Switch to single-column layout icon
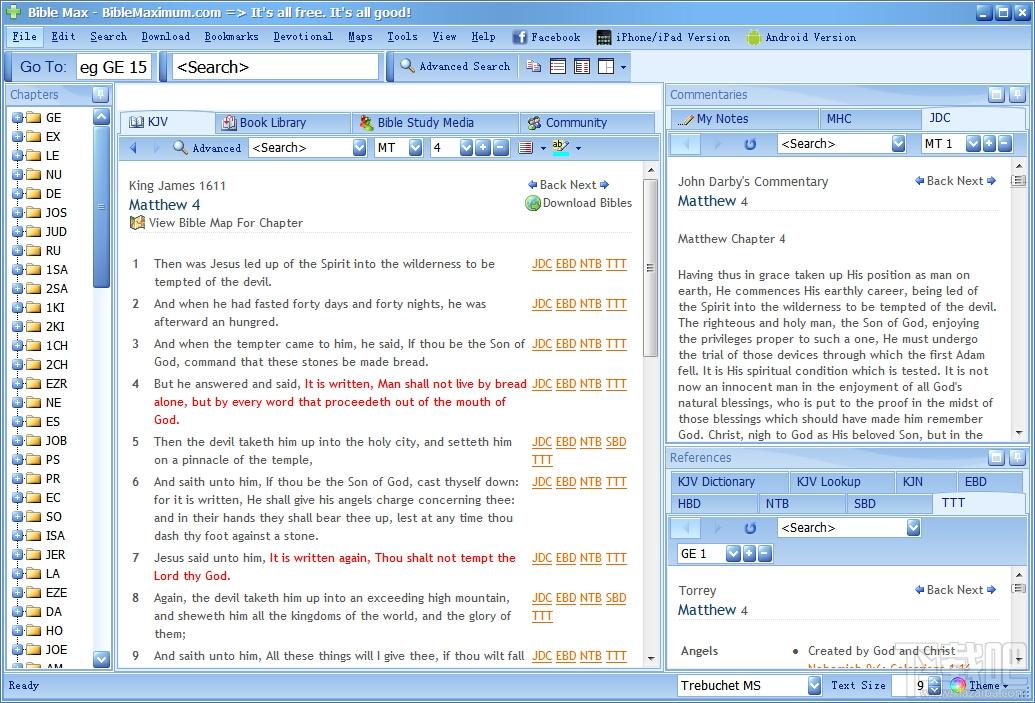Image resolution: width=1035 pixels, height=703 pixels. click(x=558, y=66)
